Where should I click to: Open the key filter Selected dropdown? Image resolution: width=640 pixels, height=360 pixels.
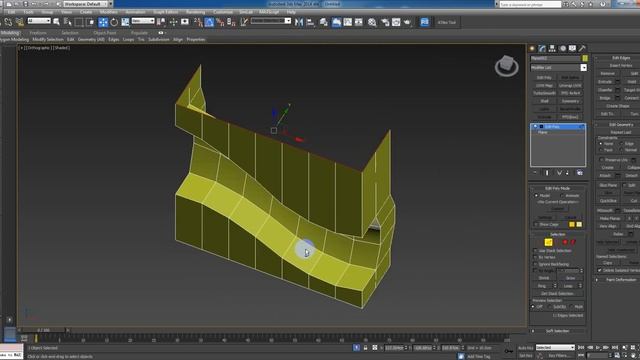coord(555,348)
